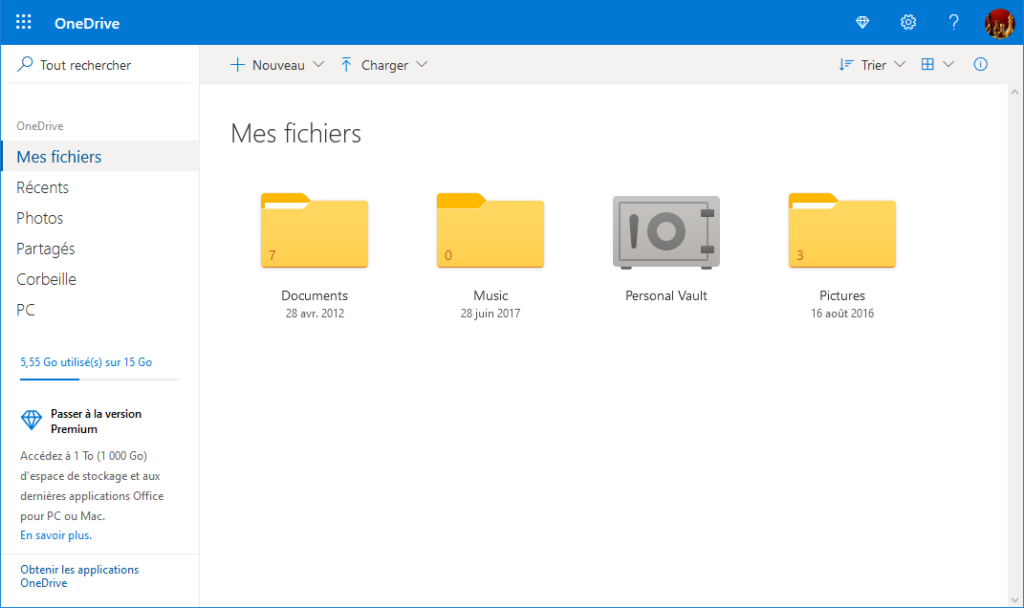
Task: Expand the Trier sort chevron
Action: point(899,65)
